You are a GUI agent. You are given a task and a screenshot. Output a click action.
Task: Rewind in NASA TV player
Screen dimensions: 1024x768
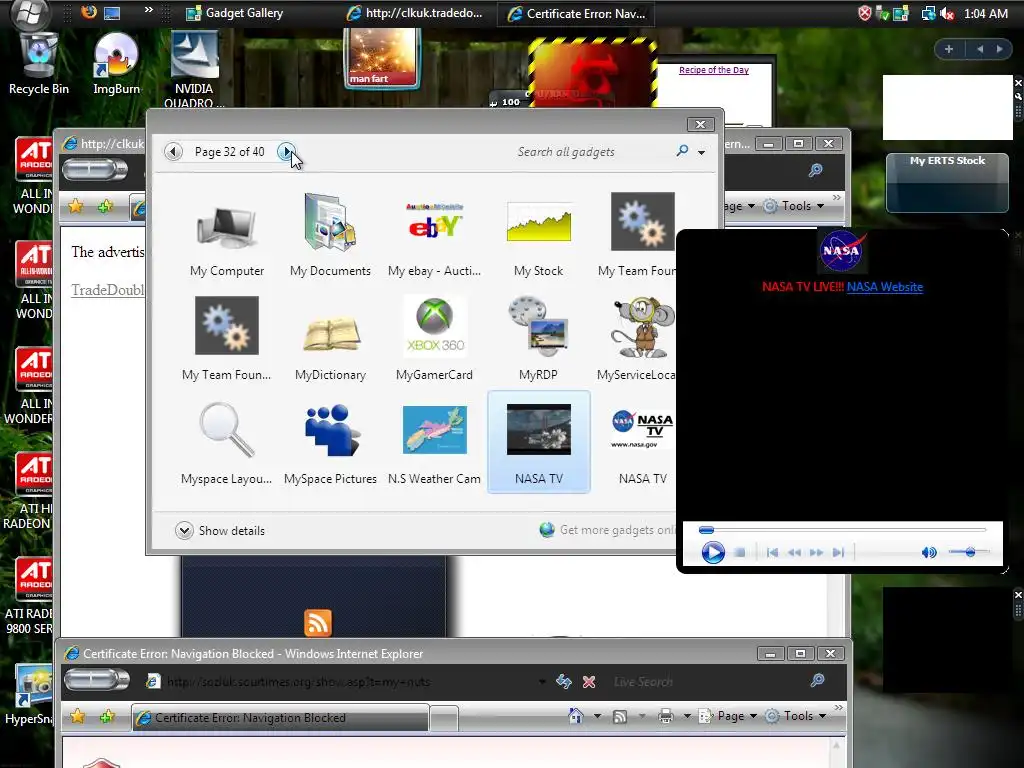coord(794,552)
